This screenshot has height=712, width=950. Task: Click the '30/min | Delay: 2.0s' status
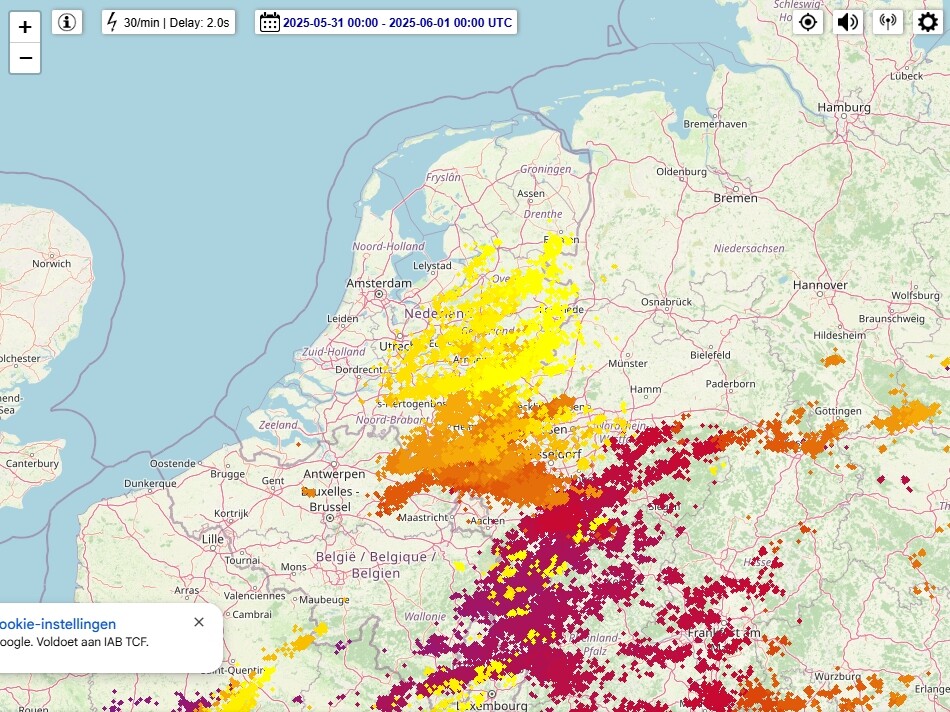[x=176, y=23]
